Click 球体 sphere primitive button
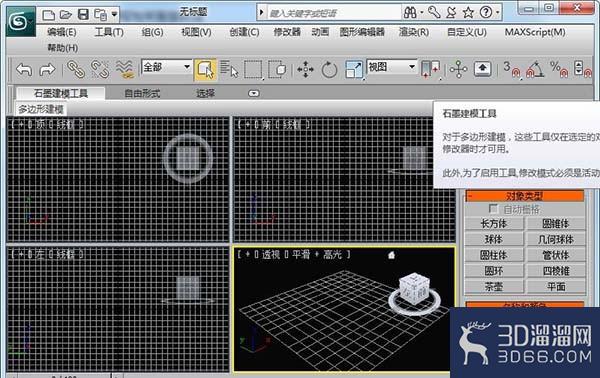 point(494,240)
